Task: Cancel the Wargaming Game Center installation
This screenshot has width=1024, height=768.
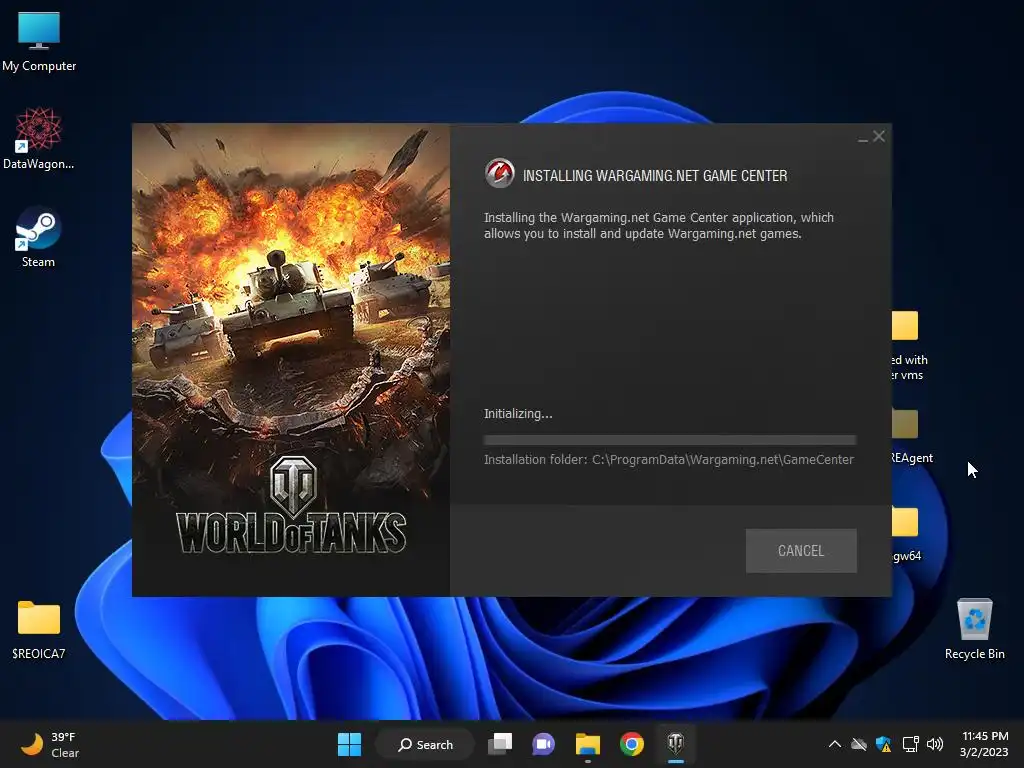Action: 801,551
